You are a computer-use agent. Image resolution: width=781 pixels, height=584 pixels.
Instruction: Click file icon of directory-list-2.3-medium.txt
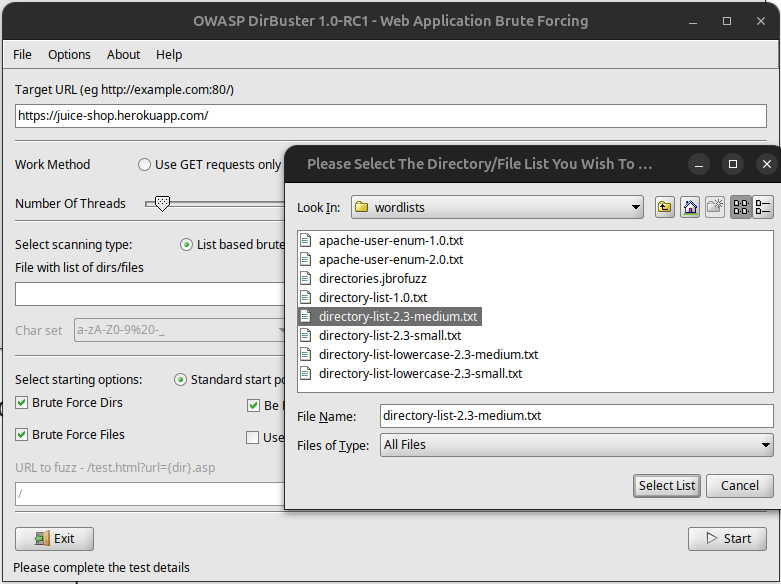(306, 316)
